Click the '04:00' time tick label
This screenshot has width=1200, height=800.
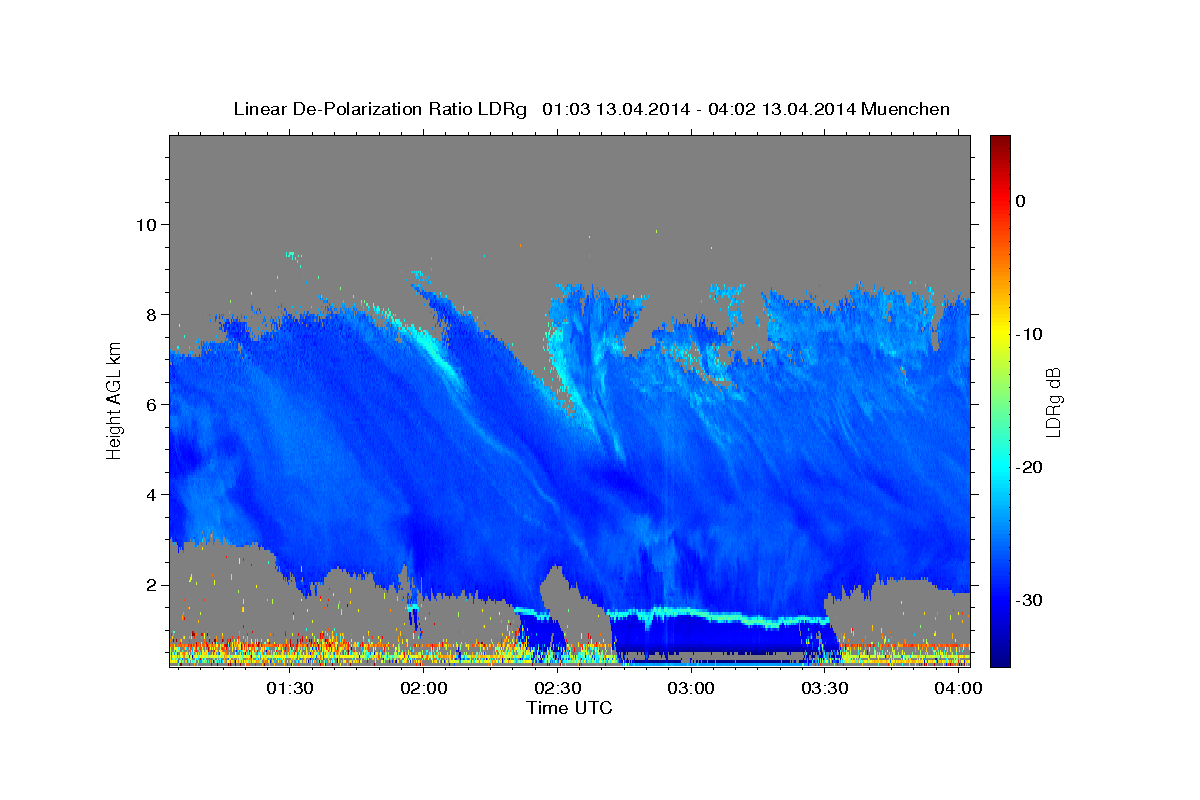pyautogui.click(x=958, y=688)
